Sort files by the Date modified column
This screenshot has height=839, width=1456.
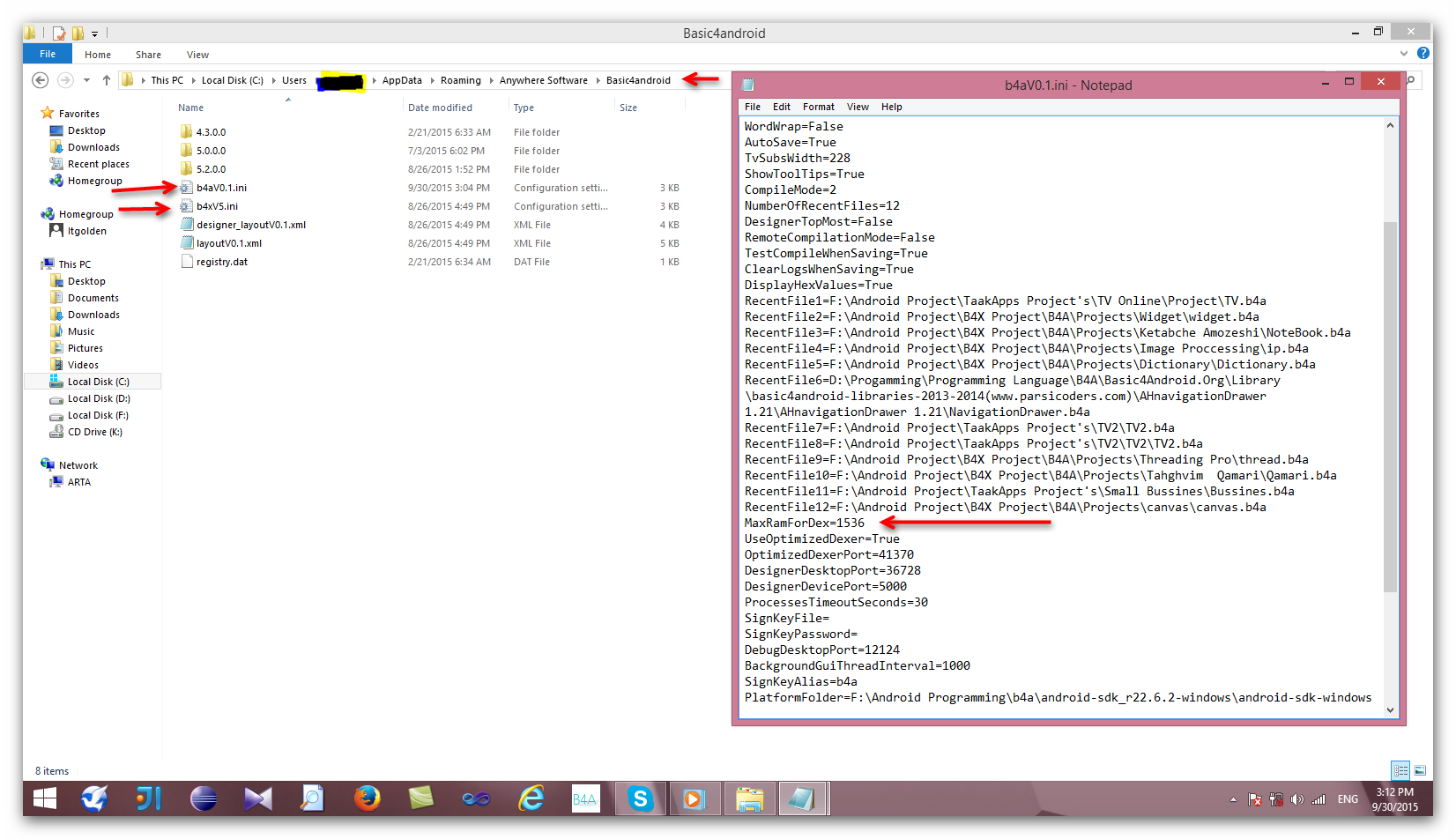click(x=440, y=108)
